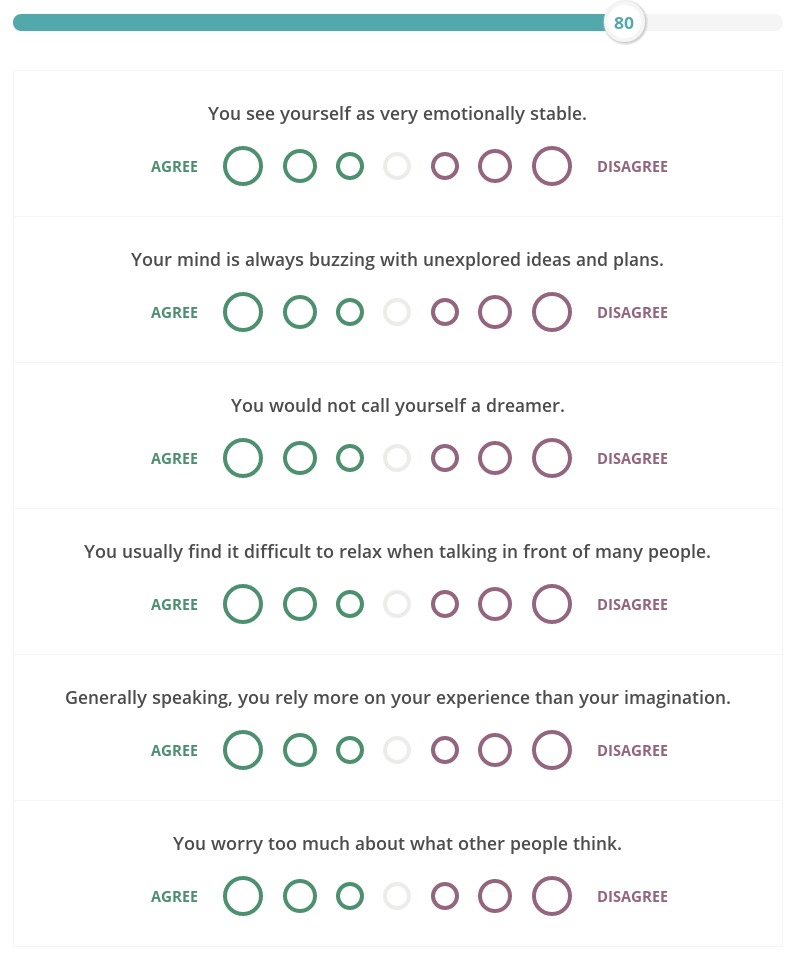Select strongest agree for dreamer statement
801x959 pixels.
243,458
